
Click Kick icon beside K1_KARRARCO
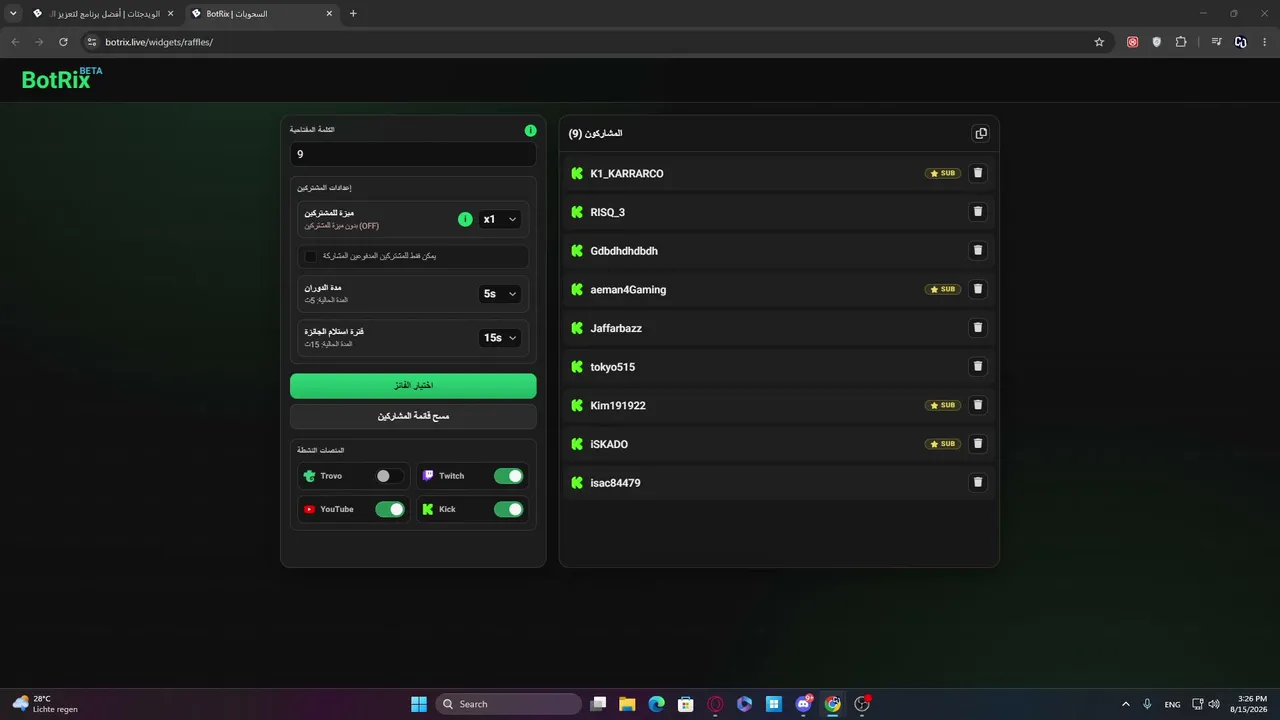pyautogui.click(x=577, y=173)
